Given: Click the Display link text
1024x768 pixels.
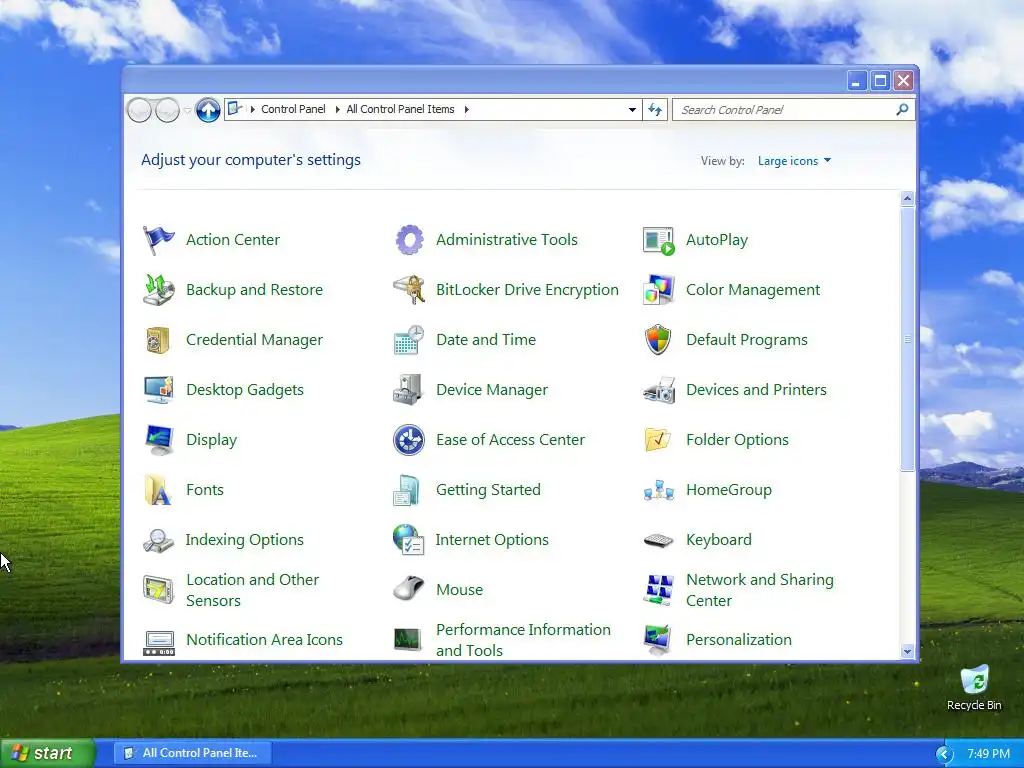Looking at the screenshot, I should [212, 440].
